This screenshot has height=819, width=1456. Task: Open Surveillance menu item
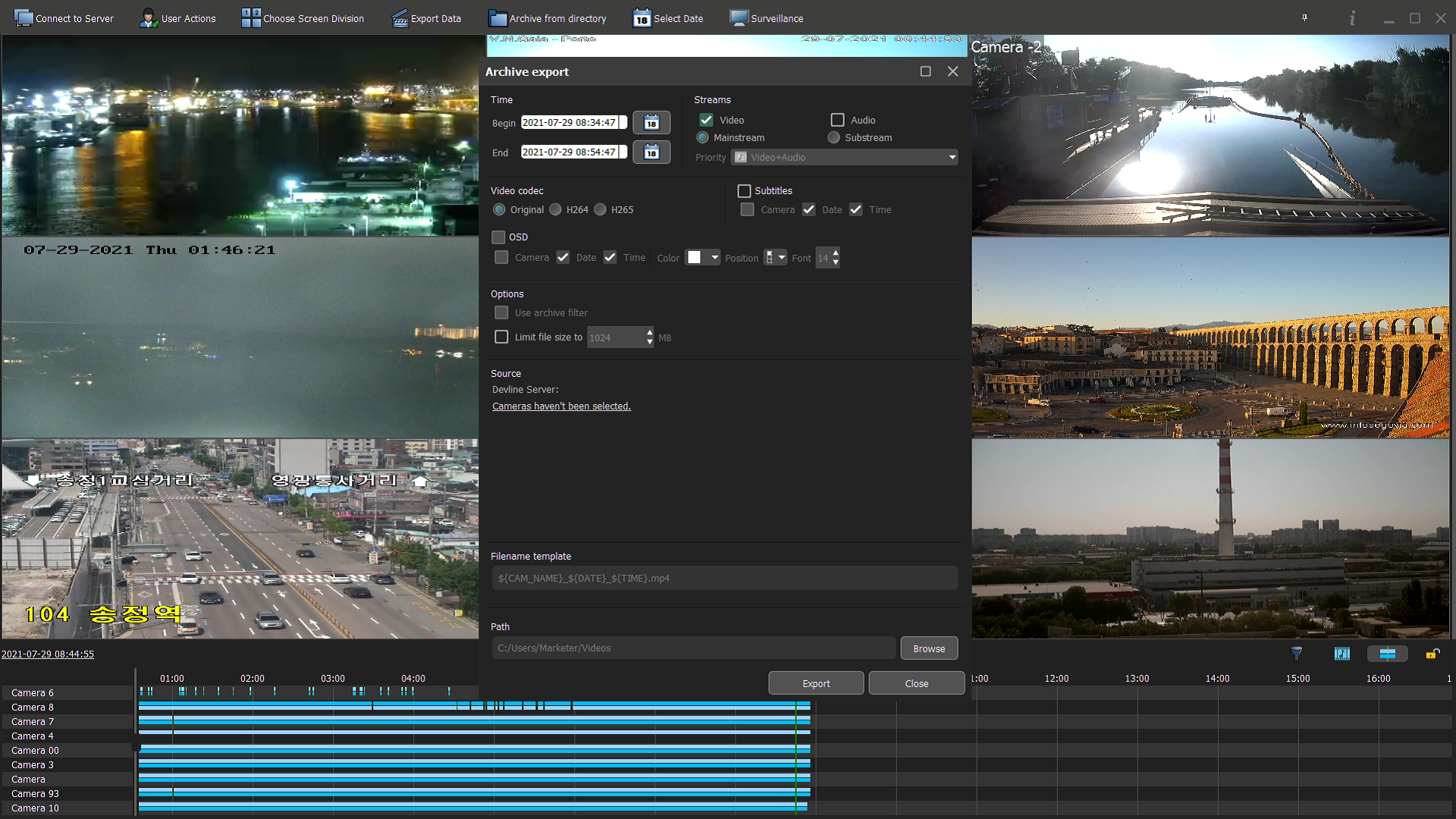(767, 18)
